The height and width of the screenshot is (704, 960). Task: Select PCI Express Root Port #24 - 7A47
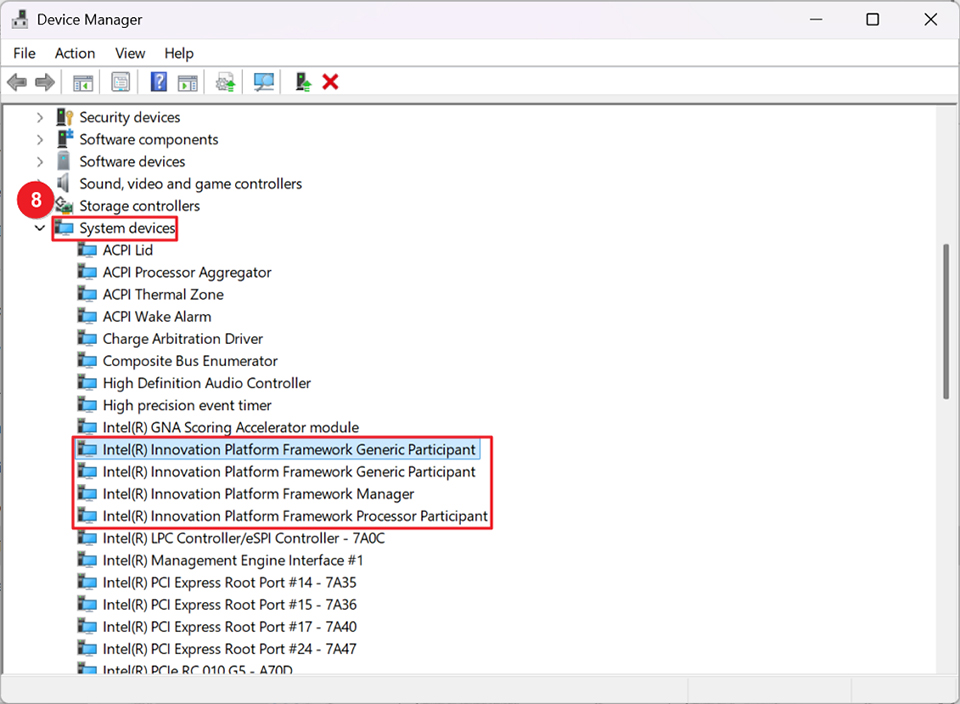tap(230, 649)
